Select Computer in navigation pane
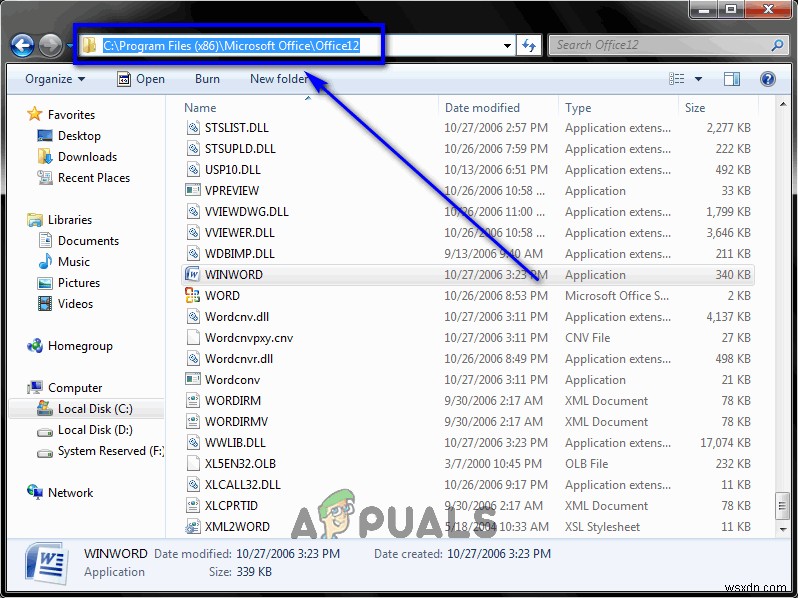Image resolution: width=798 pixels, height=598 pixels. point(75,388)
